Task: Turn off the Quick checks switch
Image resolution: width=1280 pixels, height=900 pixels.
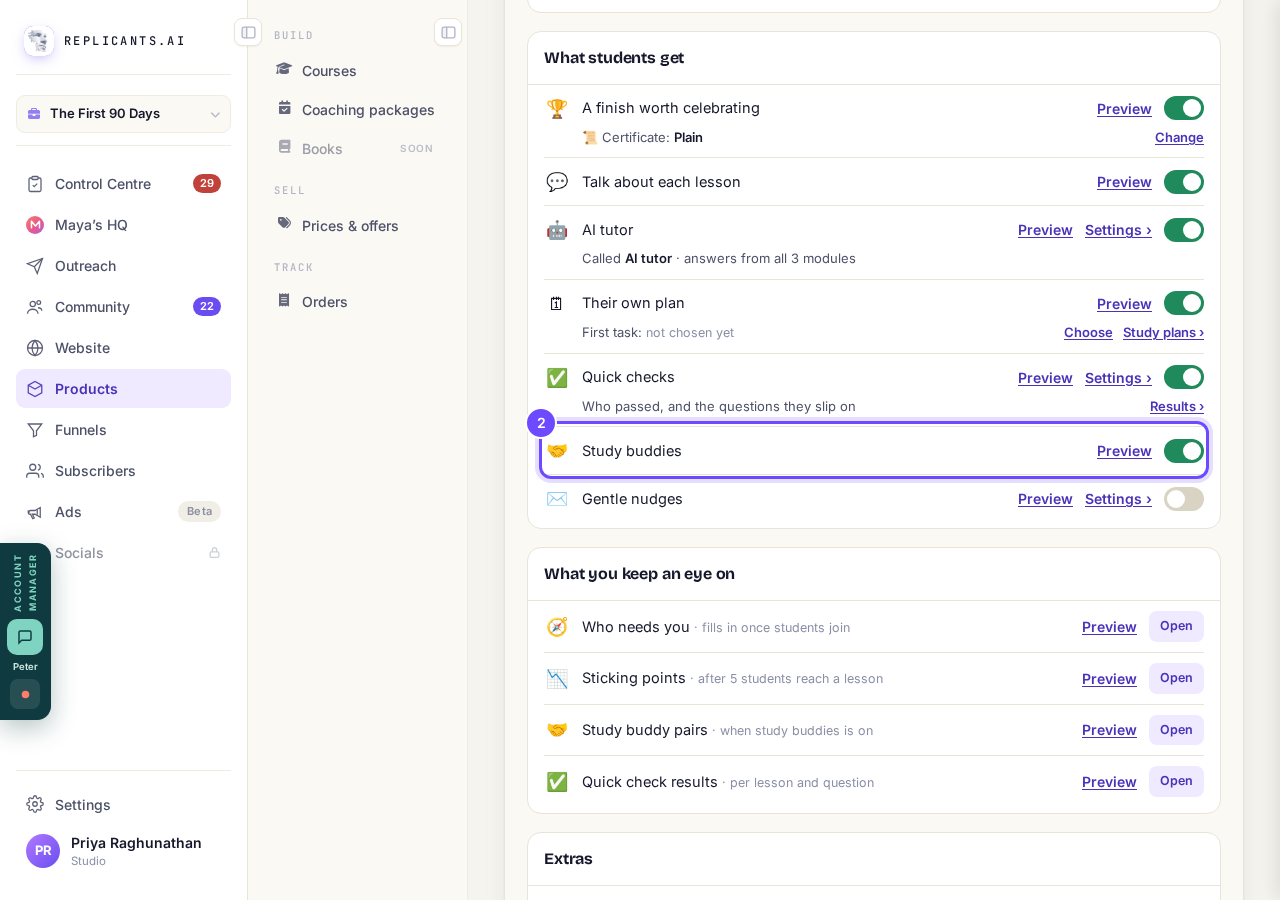Action: tap(1184, 377)
